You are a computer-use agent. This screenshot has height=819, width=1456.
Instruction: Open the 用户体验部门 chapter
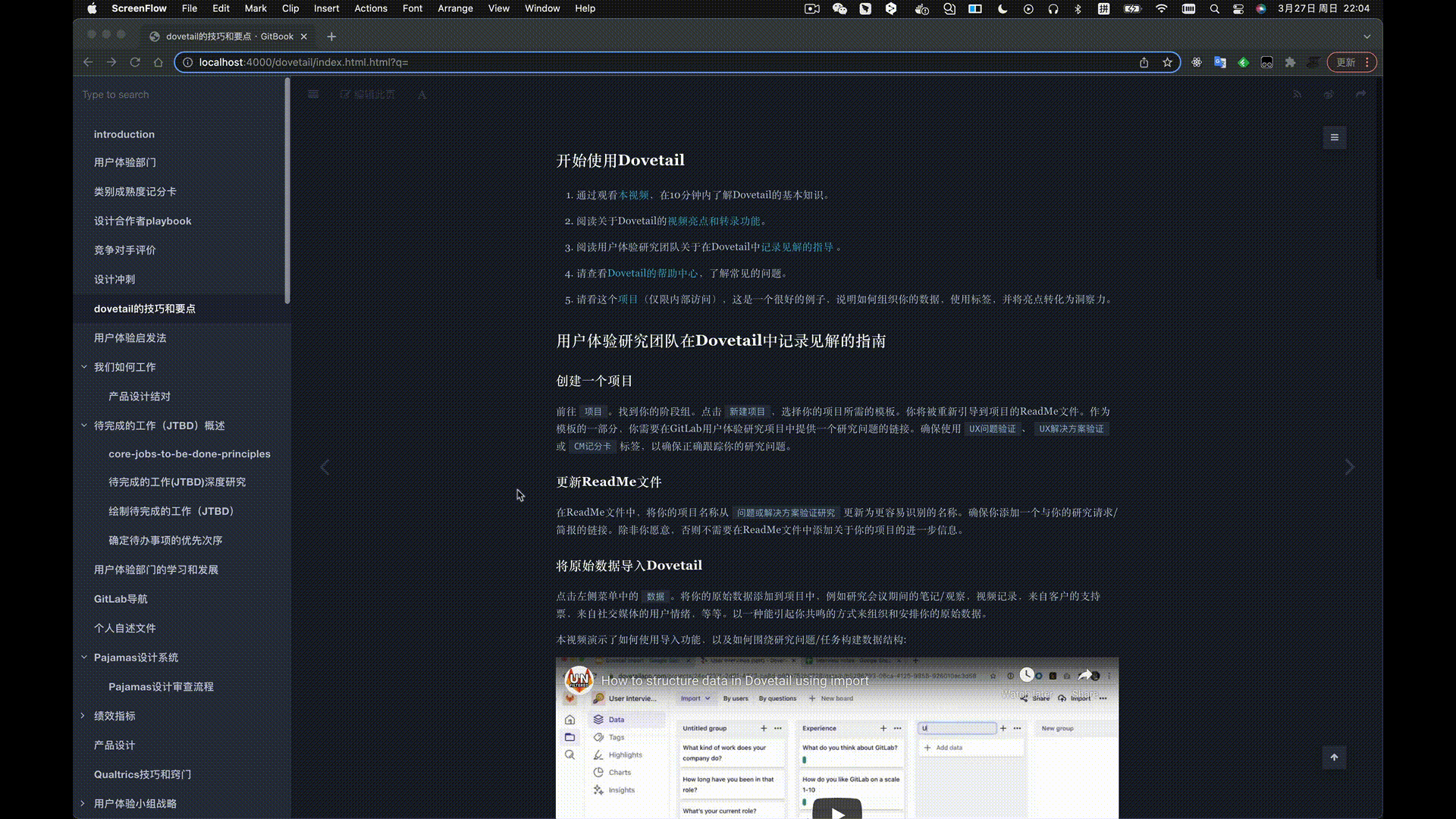coord(125,162)
